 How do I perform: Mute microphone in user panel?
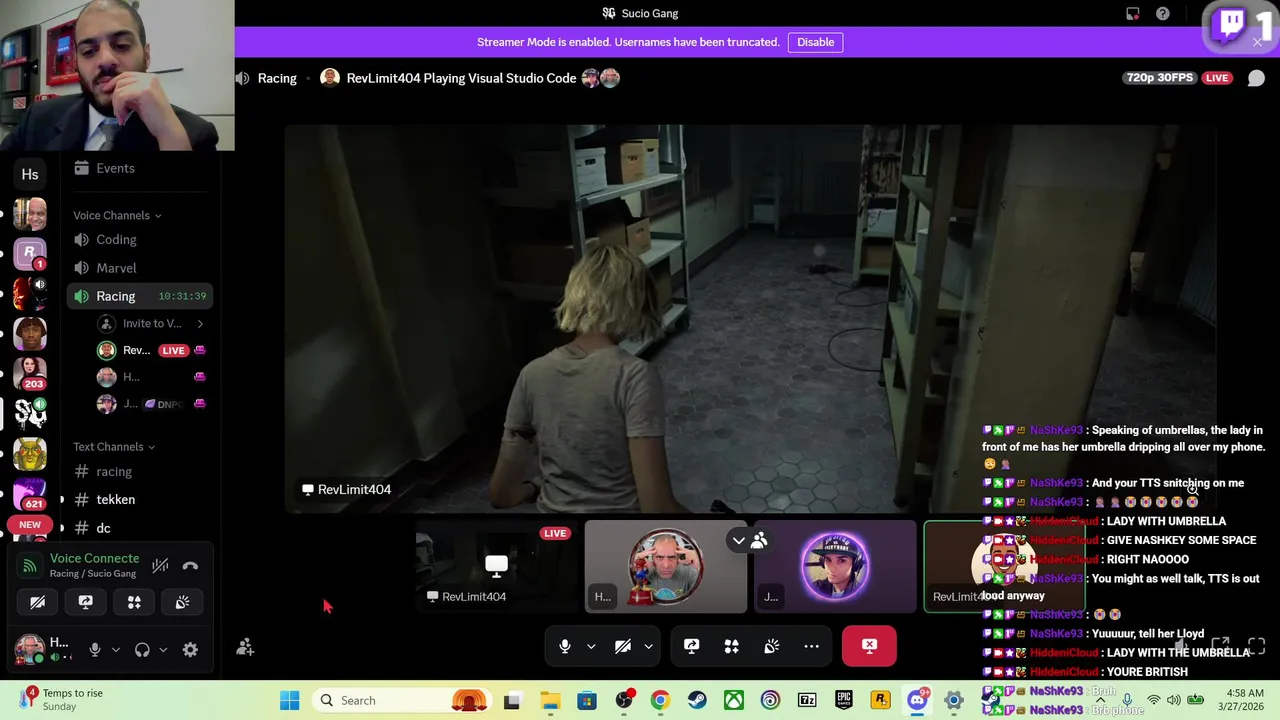point(95,649)
